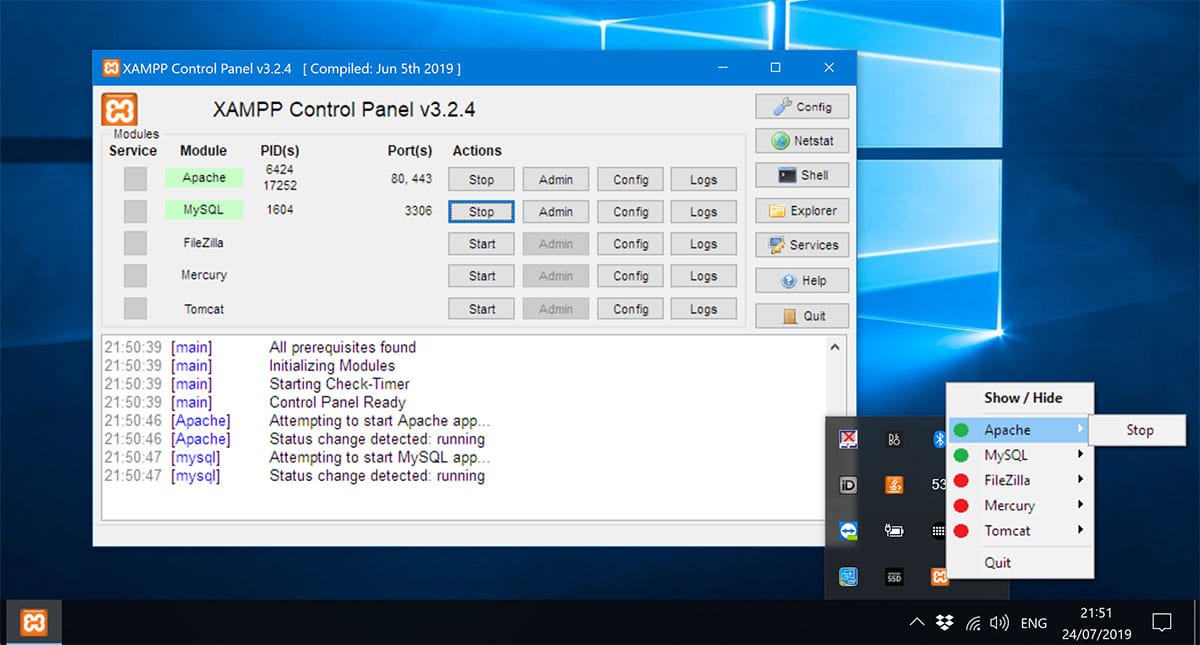This screenshot has height=645, width=1200.
Task: Toggle the FileZilla service checkbox
Action: point(135,243)
